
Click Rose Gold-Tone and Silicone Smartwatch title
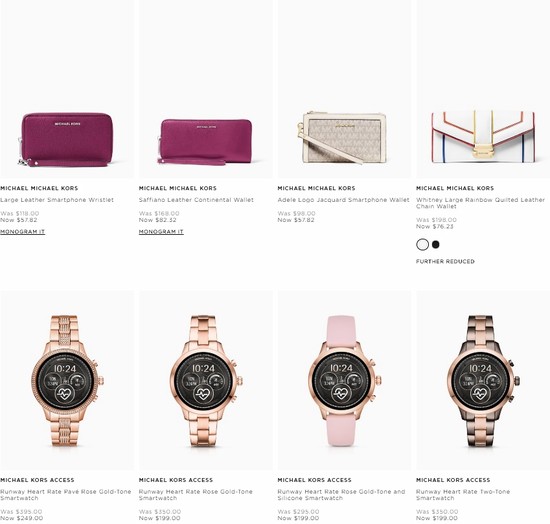point(341,495)
